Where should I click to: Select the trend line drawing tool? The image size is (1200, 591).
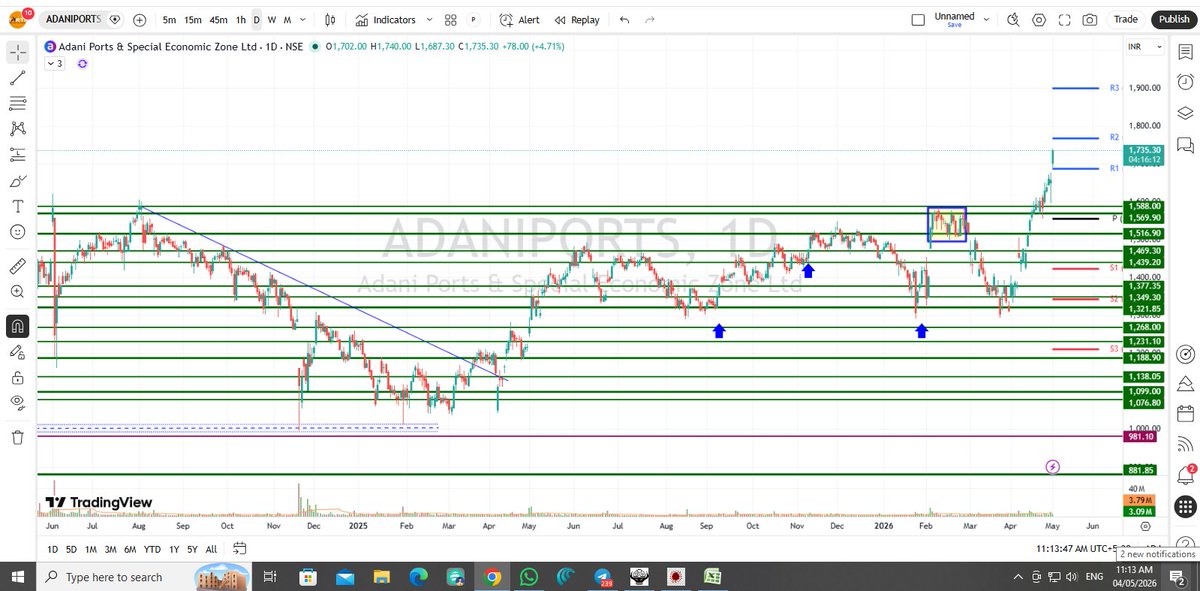pyautogui.click(x=18, y=77)
